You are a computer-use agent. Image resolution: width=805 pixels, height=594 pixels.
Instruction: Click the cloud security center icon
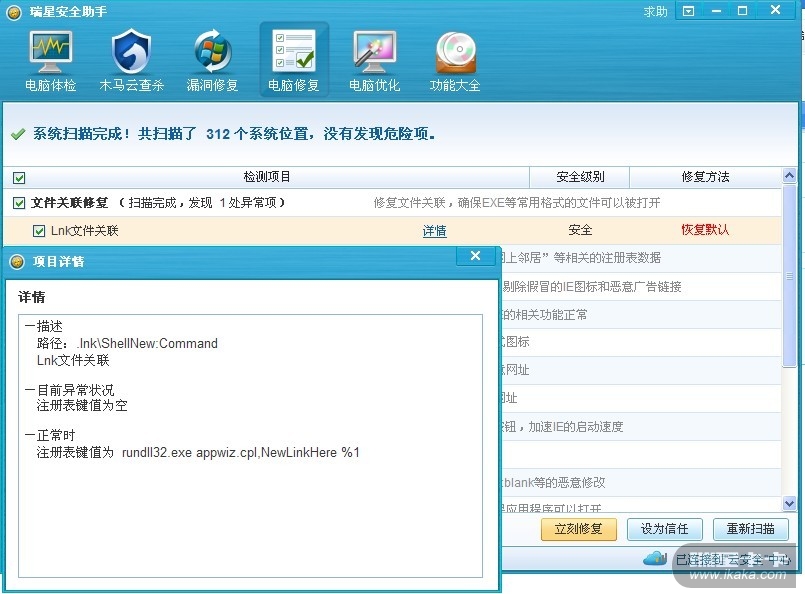point(655,558)
